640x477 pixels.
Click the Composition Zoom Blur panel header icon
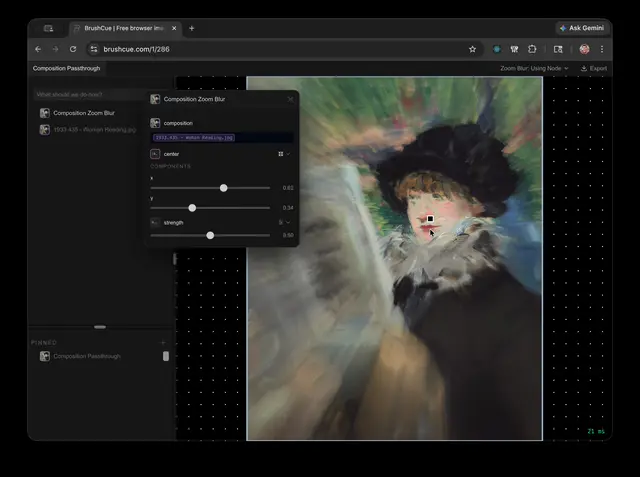coord(155,99)
